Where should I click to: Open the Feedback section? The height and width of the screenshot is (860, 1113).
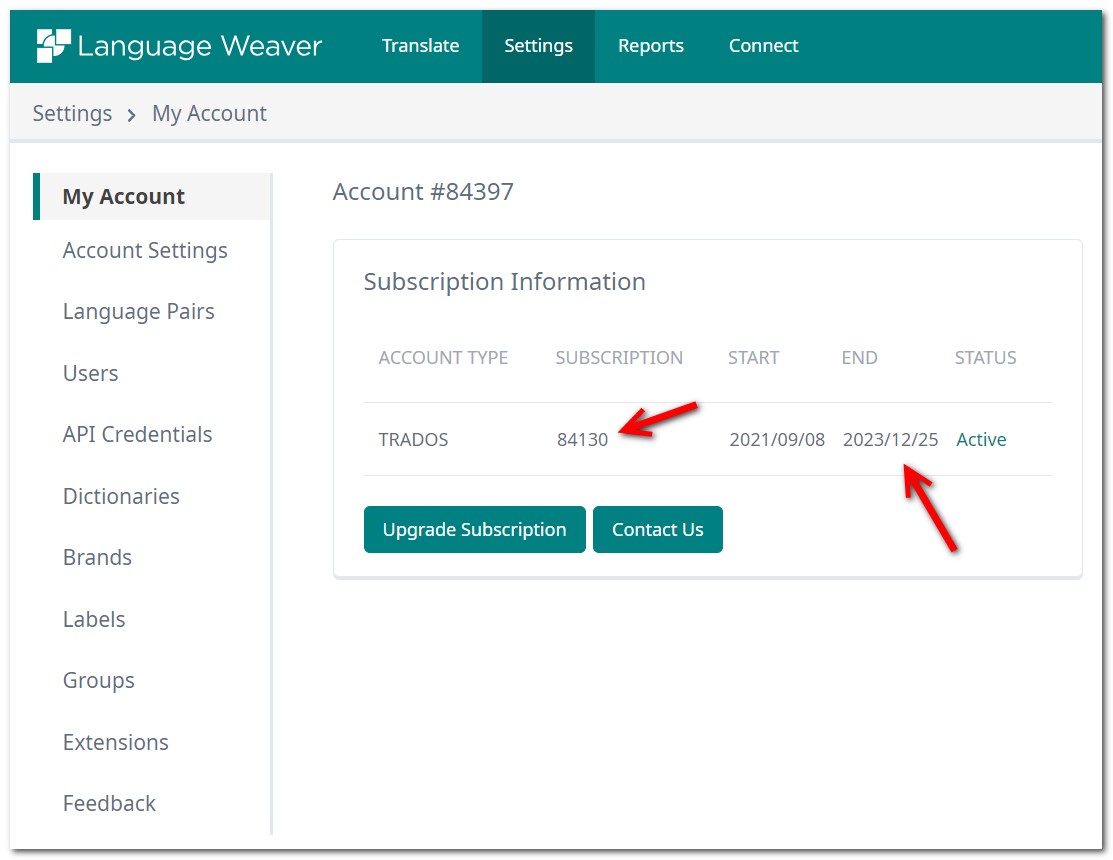[109, 803]
